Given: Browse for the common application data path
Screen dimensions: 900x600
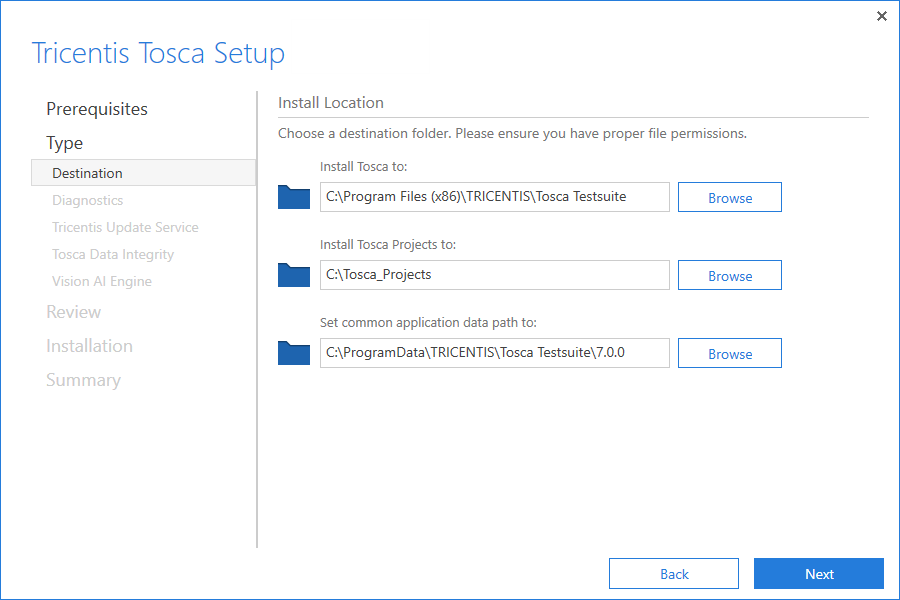Looking at the screenshot, I should 729,354.
